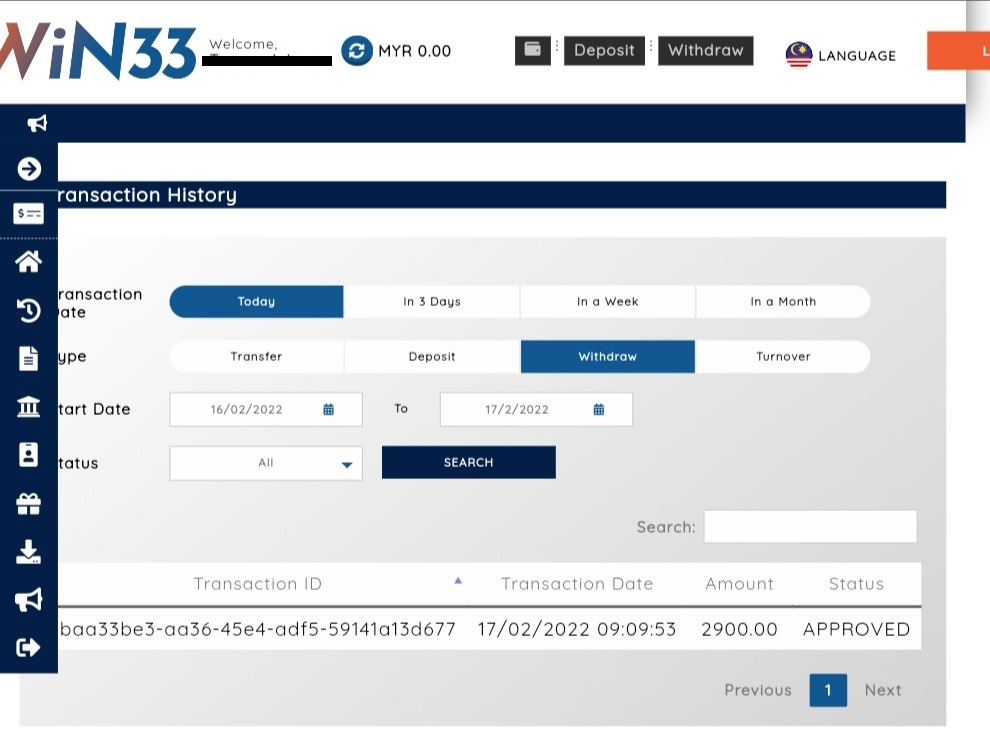Select the Today date range option
Viewport: 990px width, 745px height.
(256, 302)
